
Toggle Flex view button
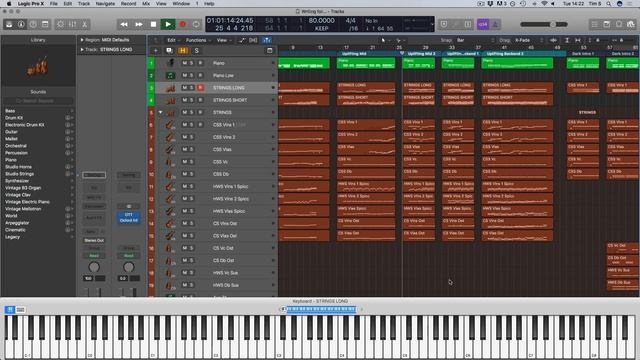(253, 40)
